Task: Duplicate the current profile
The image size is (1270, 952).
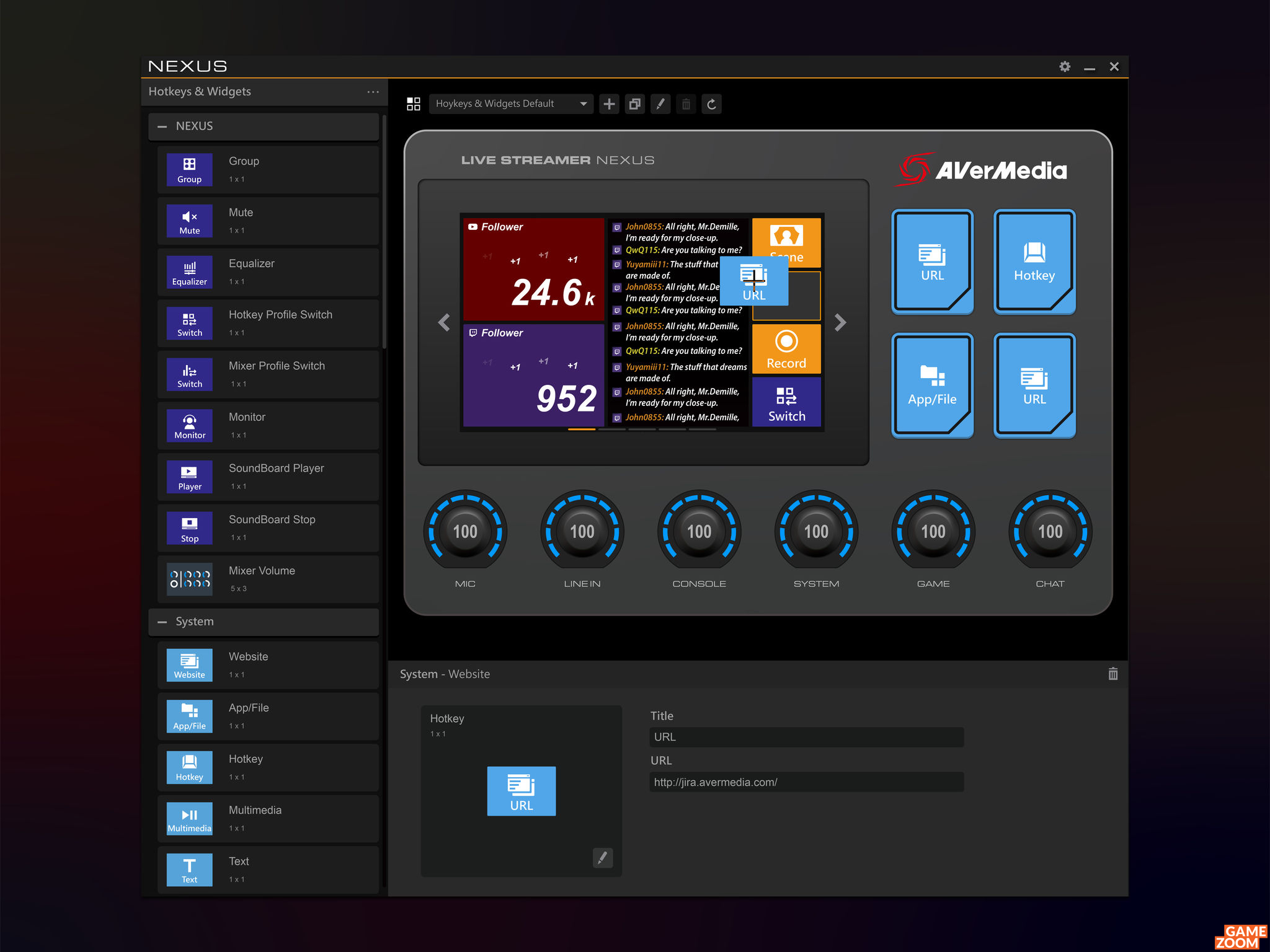Action: click(x=635, y=104)
